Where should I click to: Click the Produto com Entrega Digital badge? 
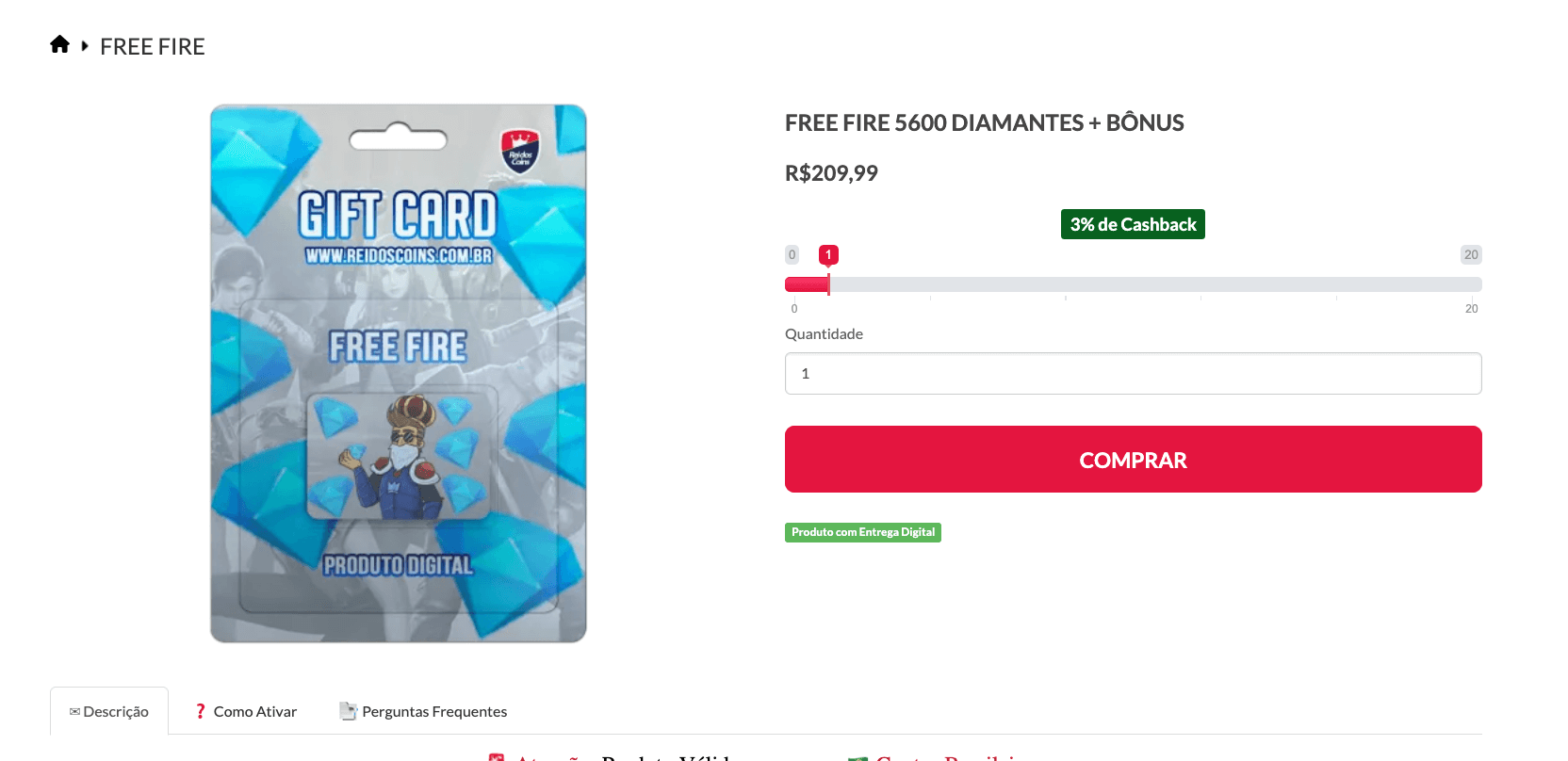863,532
